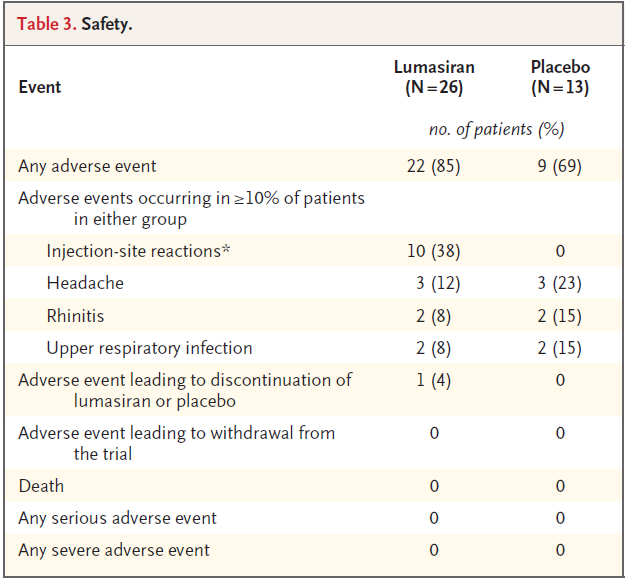Click the injection-site value '10 (38)'
This screenshot has height=581, width=626.
(x=434, y=251)
